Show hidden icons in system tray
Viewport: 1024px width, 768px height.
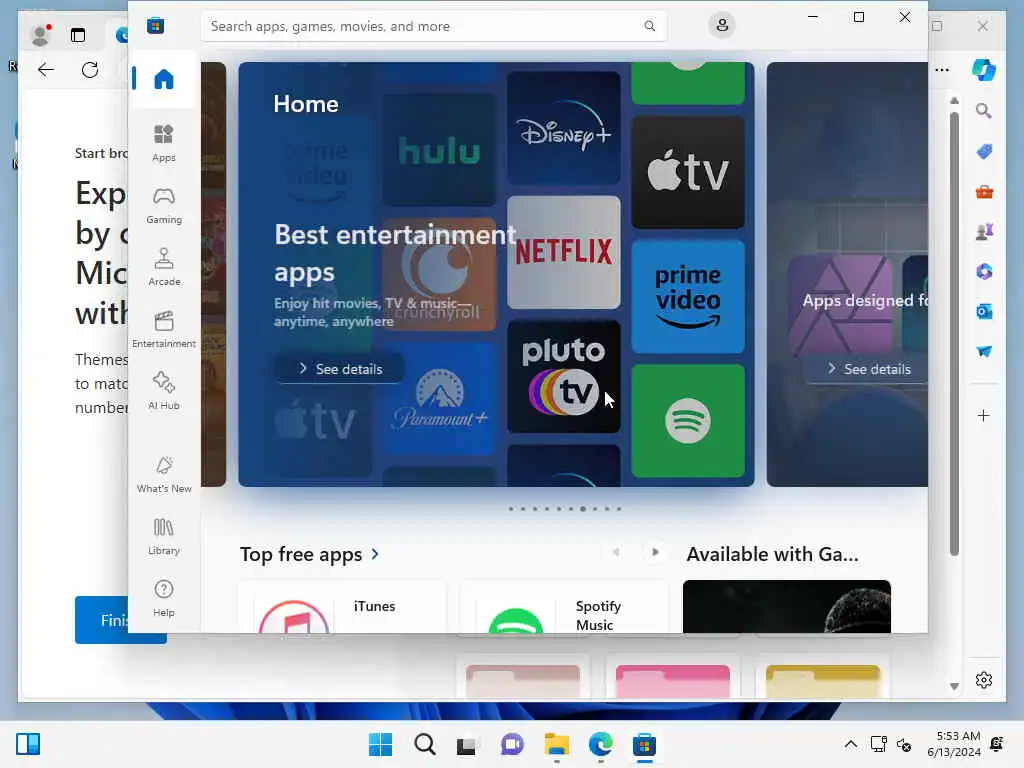(x=850, y=744)
